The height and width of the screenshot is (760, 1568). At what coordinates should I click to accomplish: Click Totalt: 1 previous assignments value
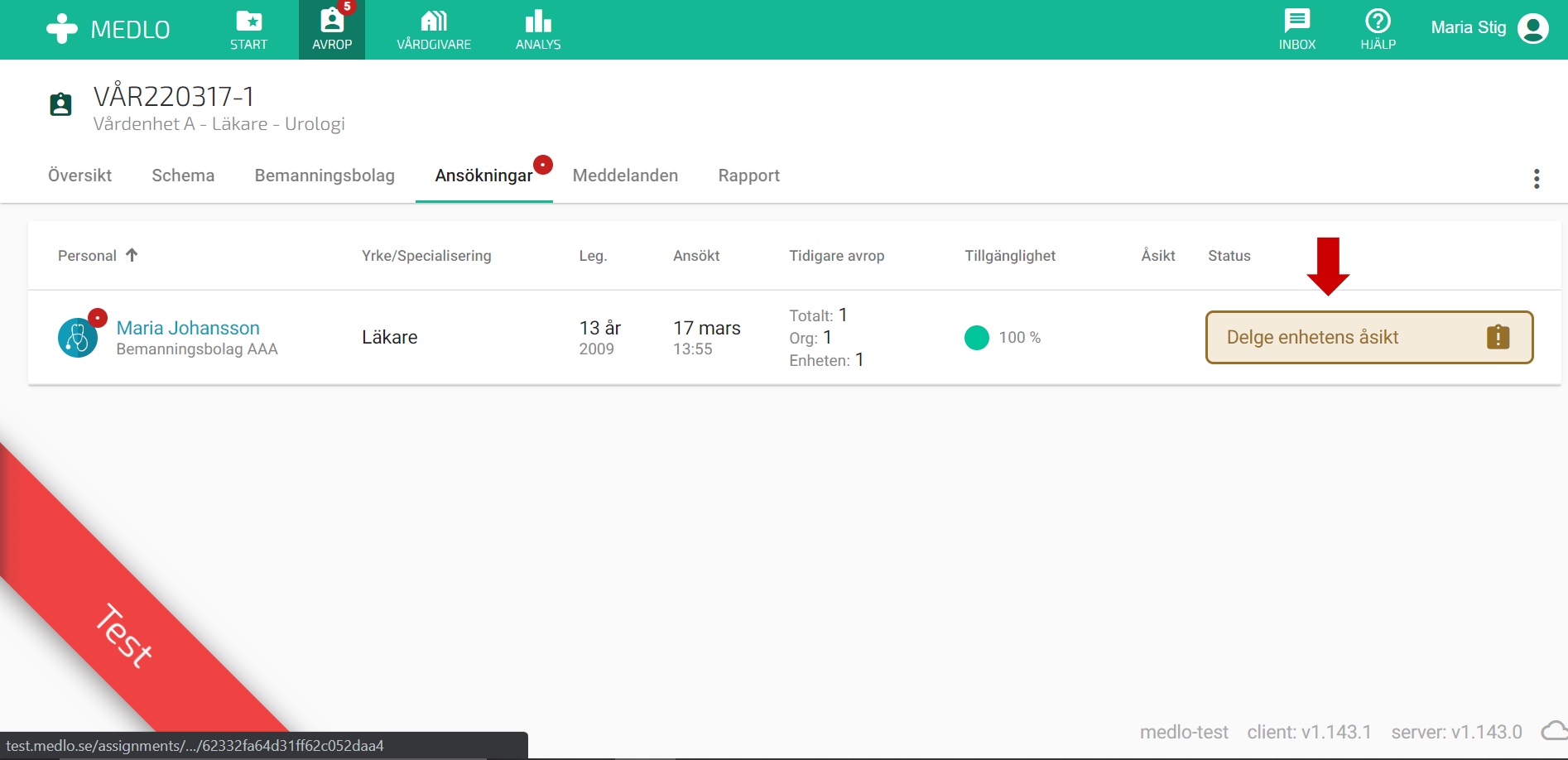pyautogui.click(x=818, y=315)
